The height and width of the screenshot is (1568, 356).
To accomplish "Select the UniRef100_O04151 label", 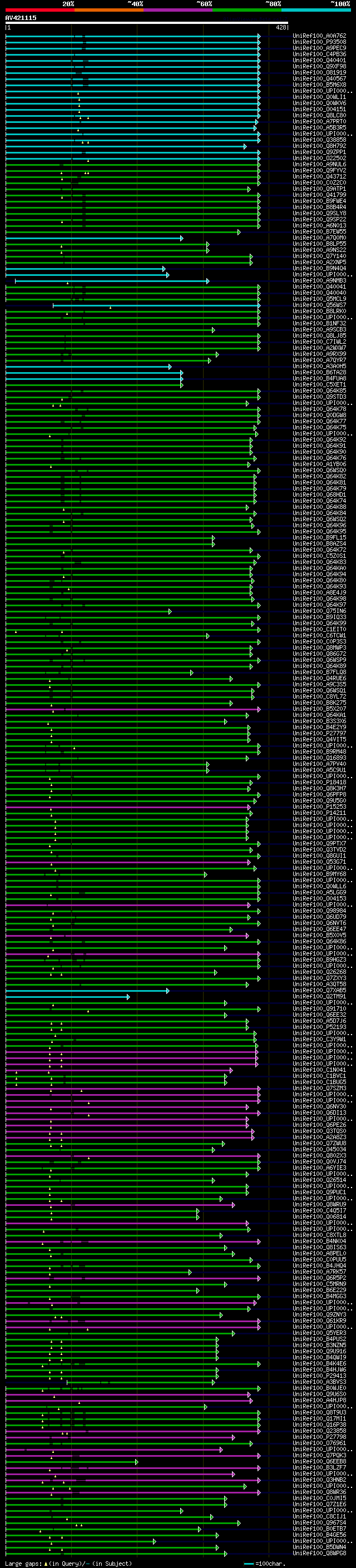I will coord(319,109).
